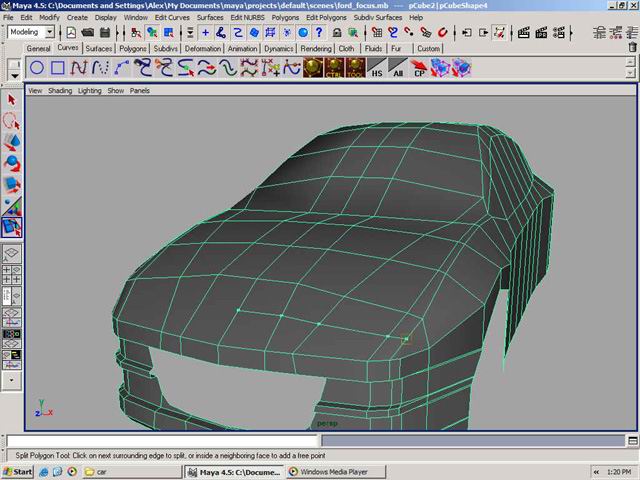Open the shelf options arrow at left
This screenshot has width=640, height=480.
tap(13, 73)
